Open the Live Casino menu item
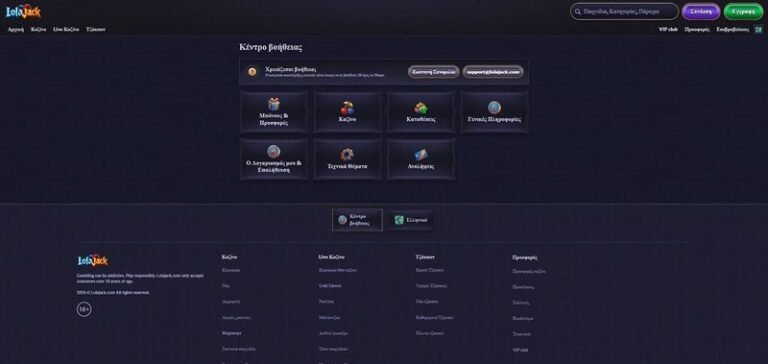The width and height of the screenshot is (768, 364). [x=66, y=29]
